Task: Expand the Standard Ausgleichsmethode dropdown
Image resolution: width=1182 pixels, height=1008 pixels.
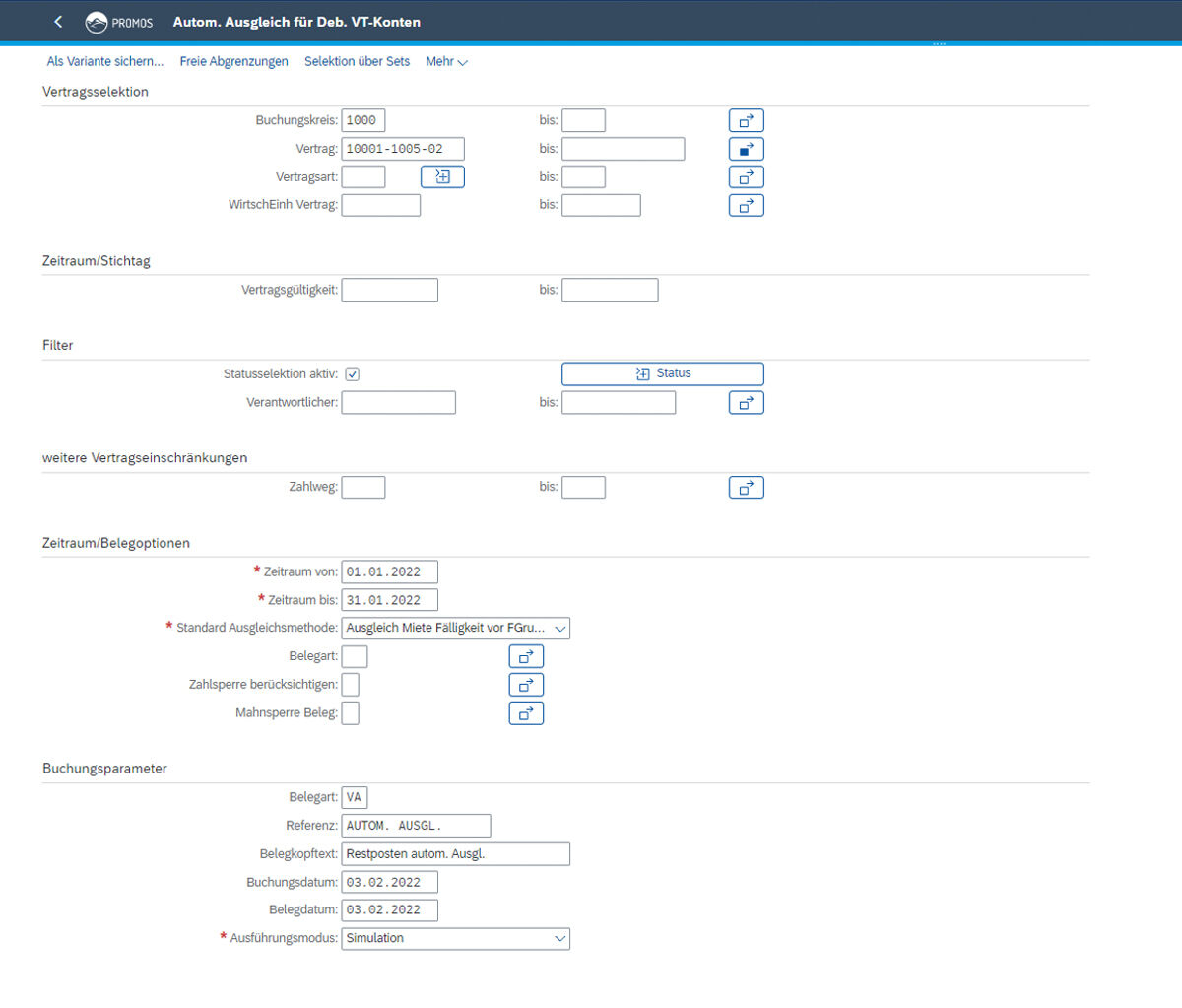Action: click(x=559, y=629)
